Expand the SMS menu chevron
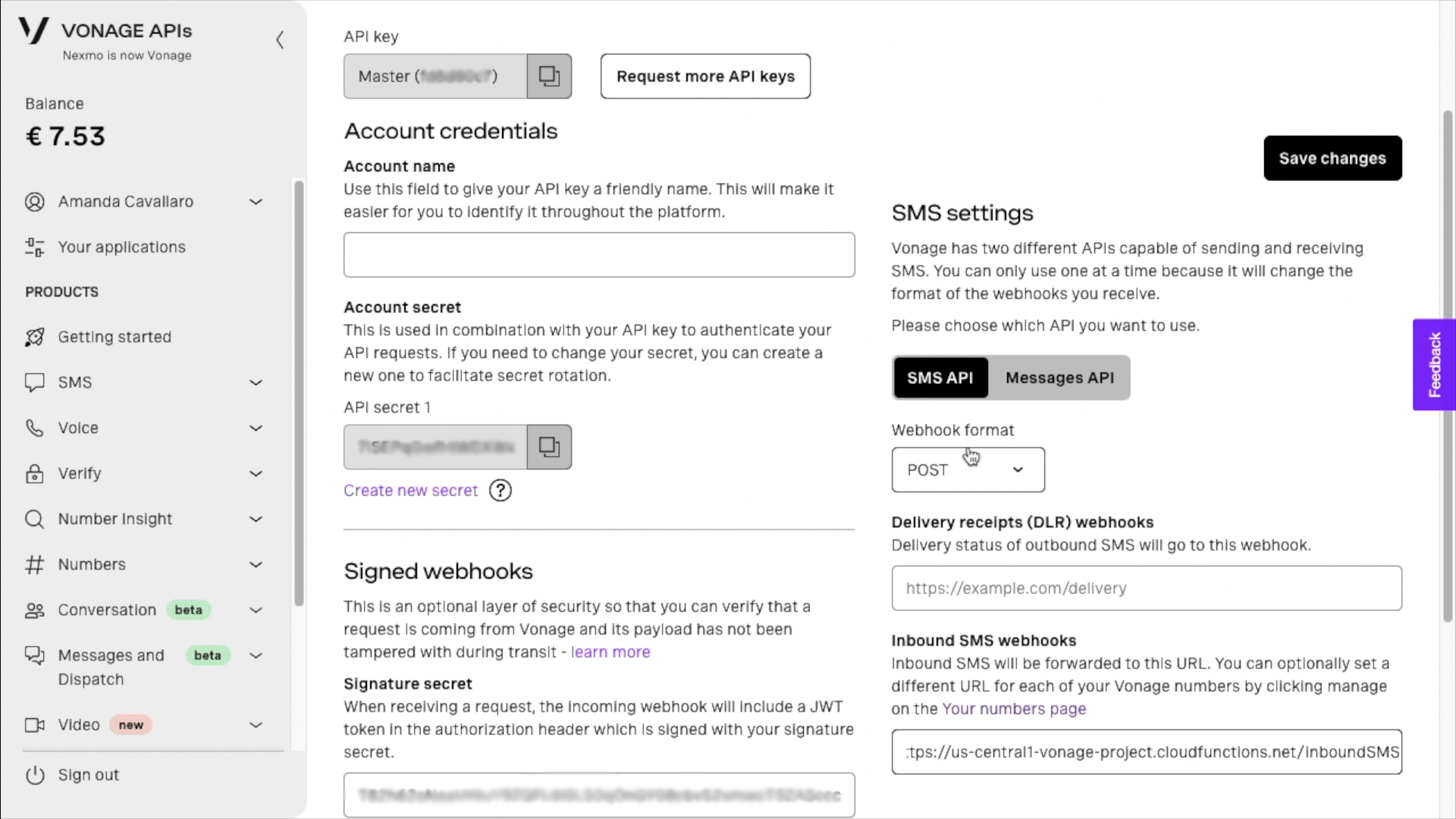The image size is (1456, 819). click(256, 382)
